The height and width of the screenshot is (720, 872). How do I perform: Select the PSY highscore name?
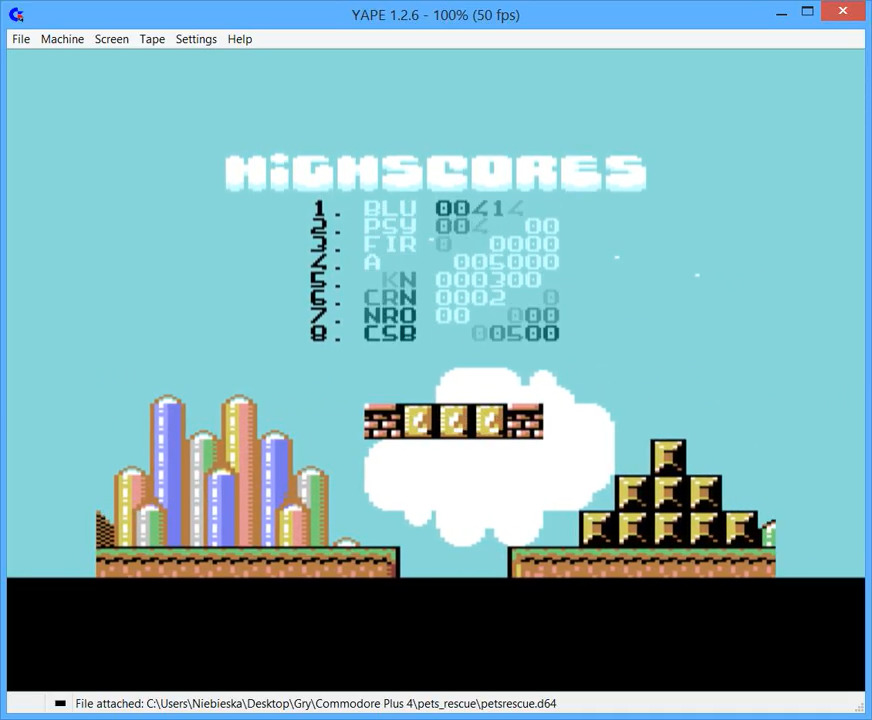click(x=390, y=226)
